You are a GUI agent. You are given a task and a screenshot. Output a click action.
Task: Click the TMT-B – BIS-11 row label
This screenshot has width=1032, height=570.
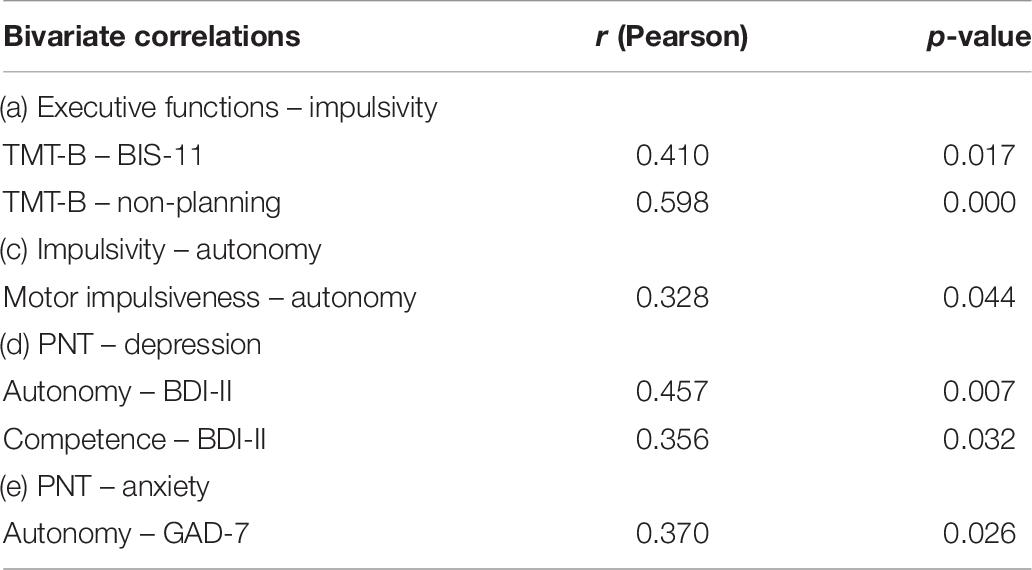103,155
